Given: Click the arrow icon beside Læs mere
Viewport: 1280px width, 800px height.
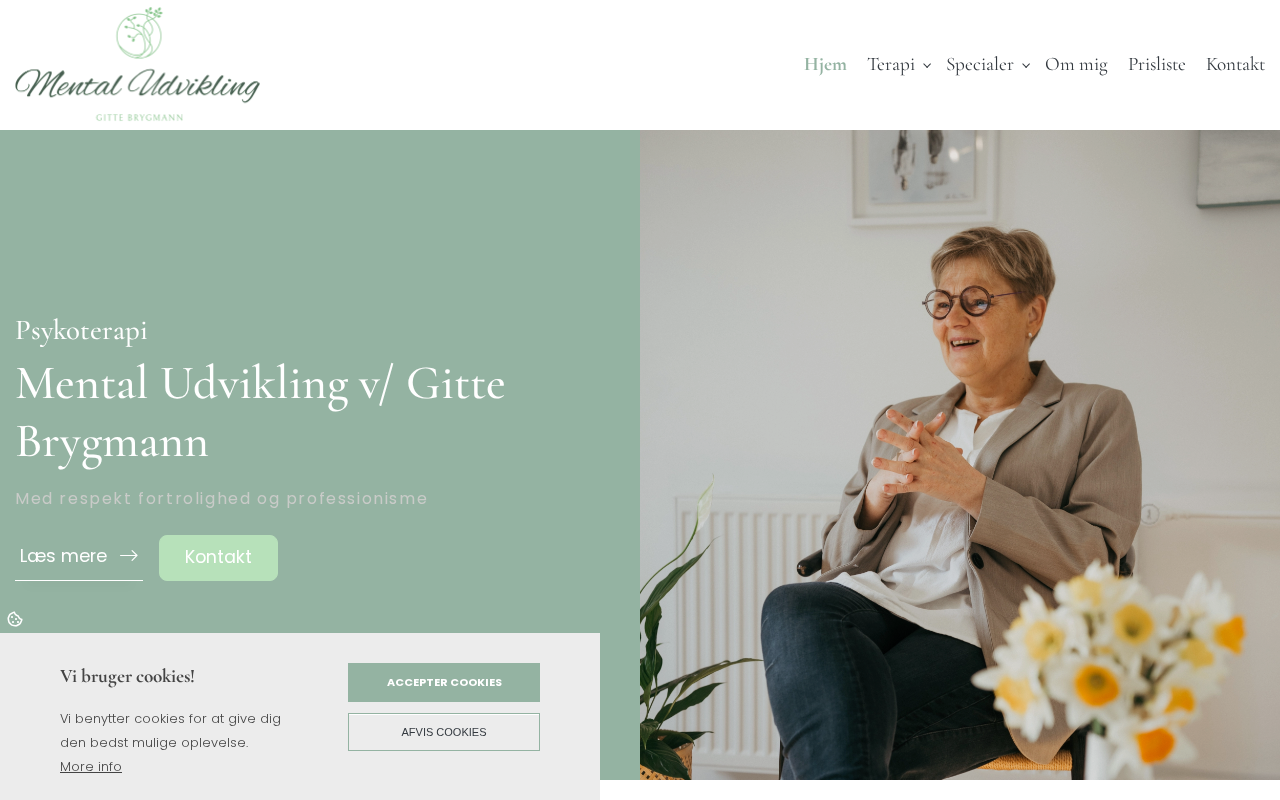Looking at the screenshot, I should [128, 556].
